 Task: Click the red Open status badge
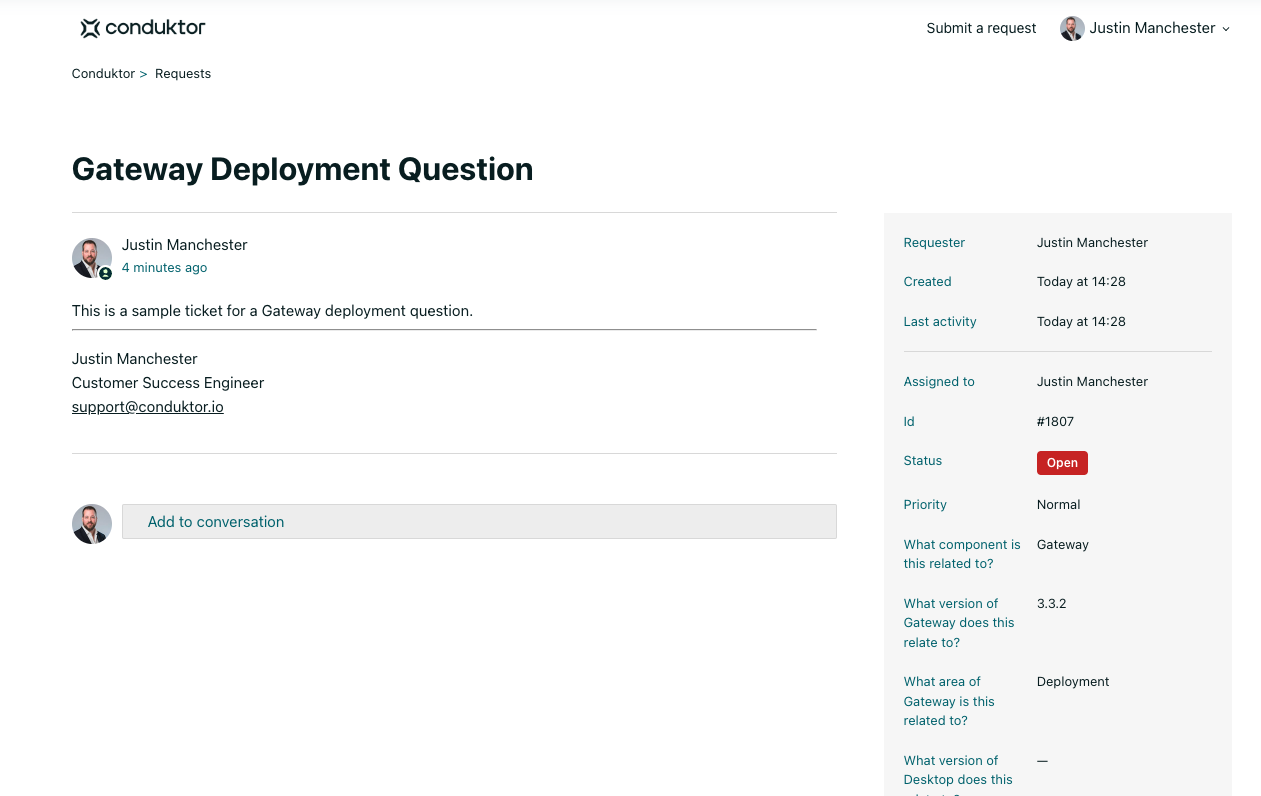(x=1062, y=463)
